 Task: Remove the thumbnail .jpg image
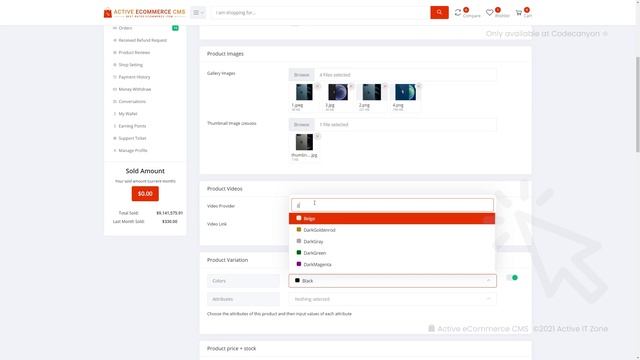pyautogui.click(x=318, y=136)
